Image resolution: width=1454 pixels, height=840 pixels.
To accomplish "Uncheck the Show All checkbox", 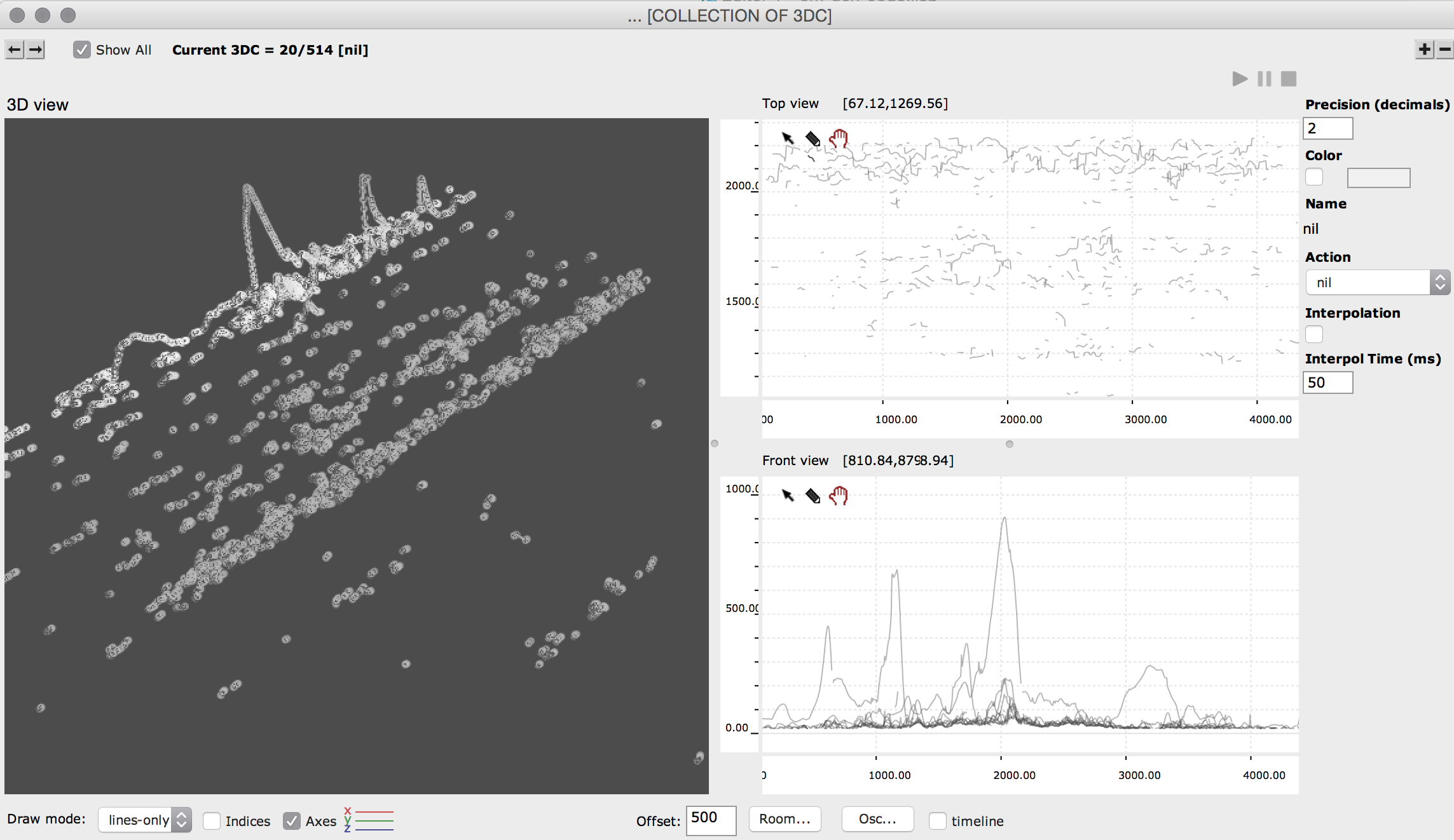I will coord(81,50).
